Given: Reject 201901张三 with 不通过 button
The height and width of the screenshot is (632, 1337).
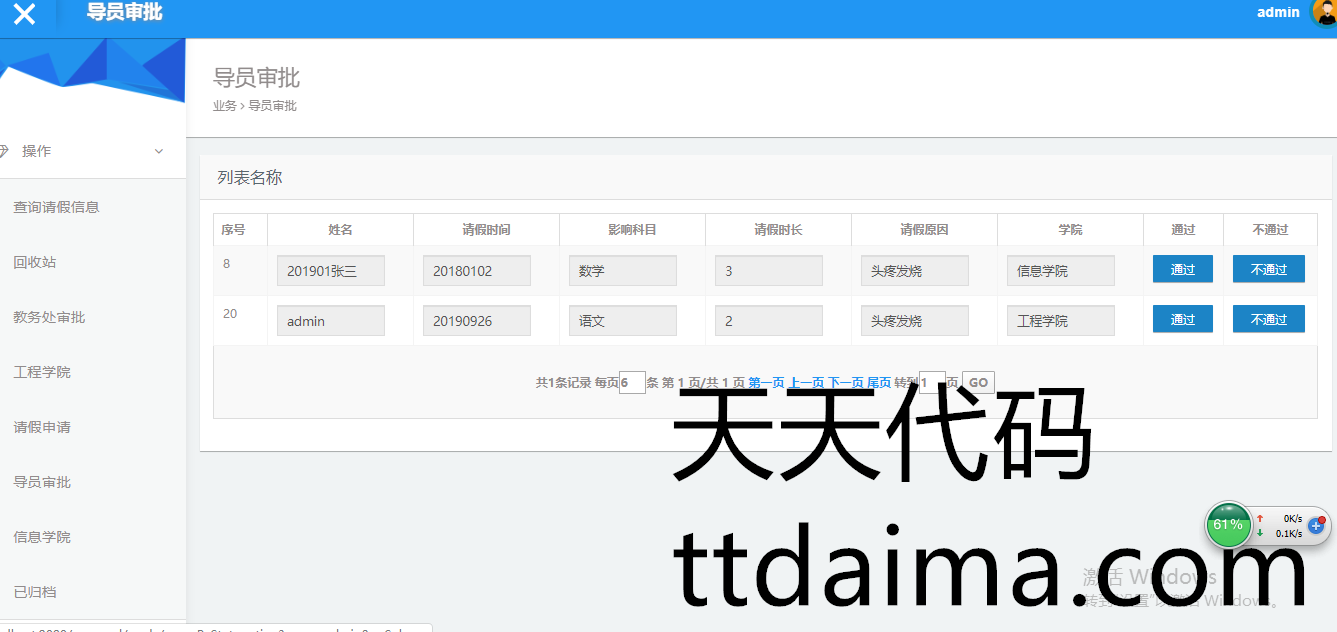Looking at the screenshot, I should (x=1268, y=269).
